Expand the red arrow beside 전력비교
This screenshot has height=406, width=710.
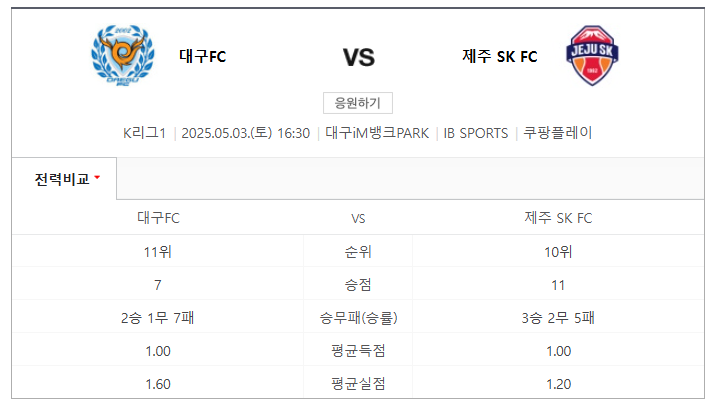coord(97,178)
